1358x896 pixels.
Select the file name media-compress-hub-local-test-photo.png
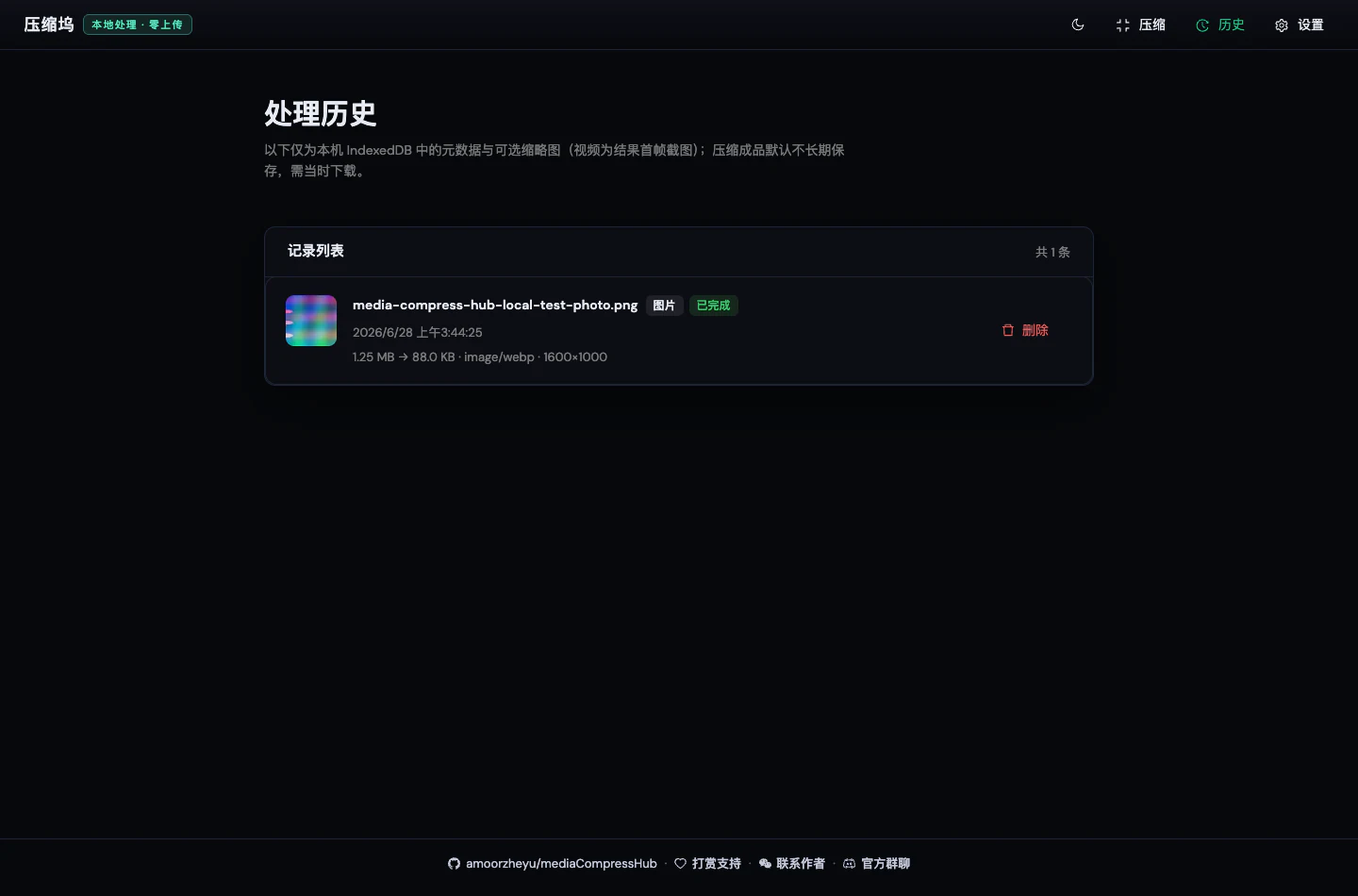(495, 305)
